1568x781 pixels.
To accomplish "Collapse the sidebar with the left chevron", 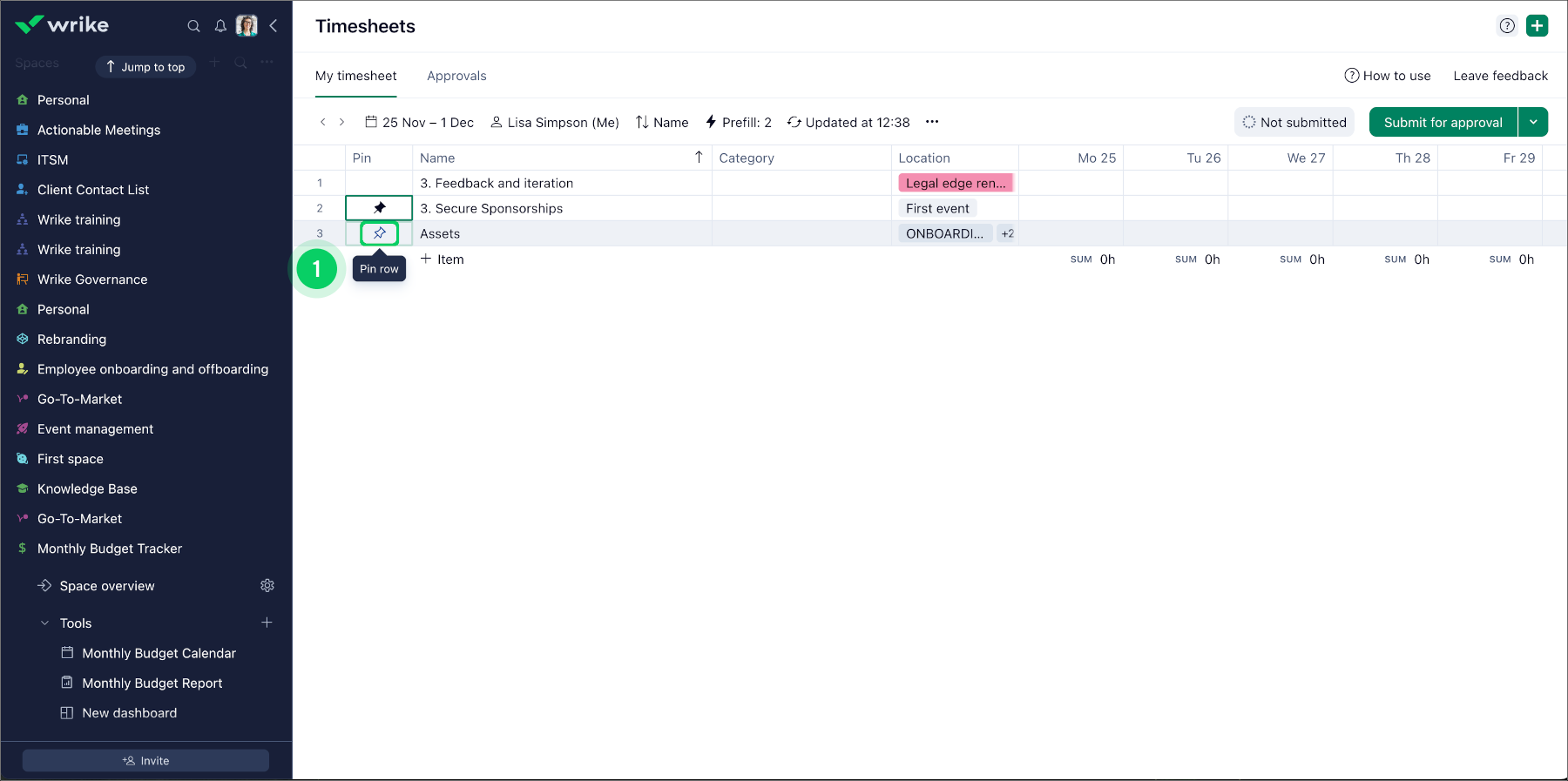I will coord(274,26).
